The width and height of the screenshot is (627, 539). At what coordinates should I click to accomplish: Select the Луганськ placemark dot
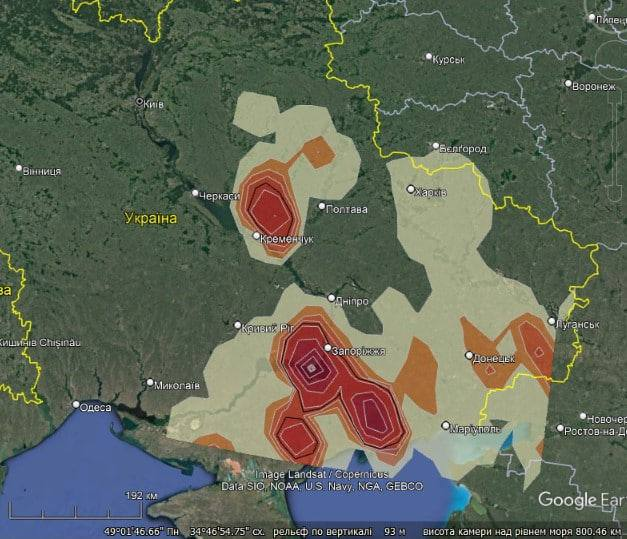coord(552,321)
